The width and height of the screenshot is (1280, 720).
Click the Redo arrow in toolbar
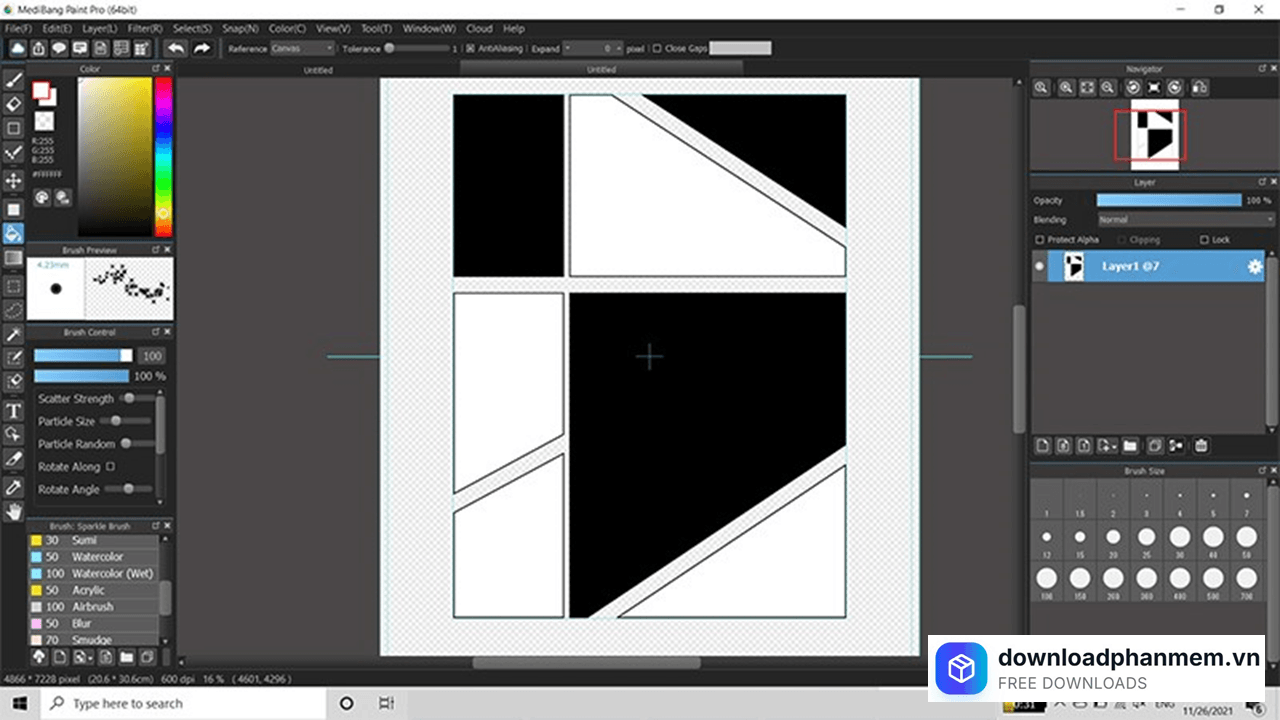pos(201,48)
